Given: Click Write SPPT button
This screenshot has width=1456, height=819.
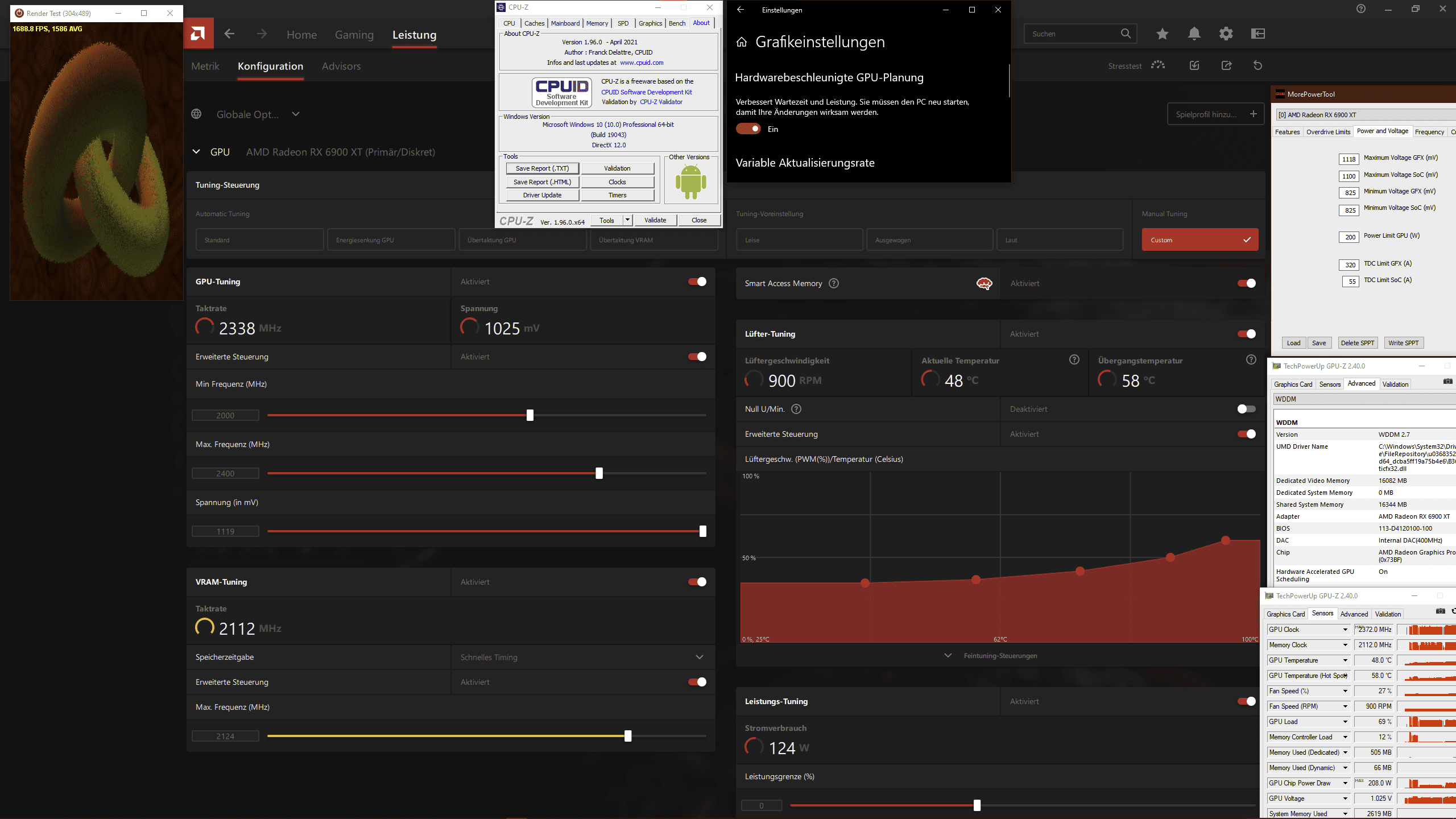Looking at the screenshot, I should pos(1403,342).
